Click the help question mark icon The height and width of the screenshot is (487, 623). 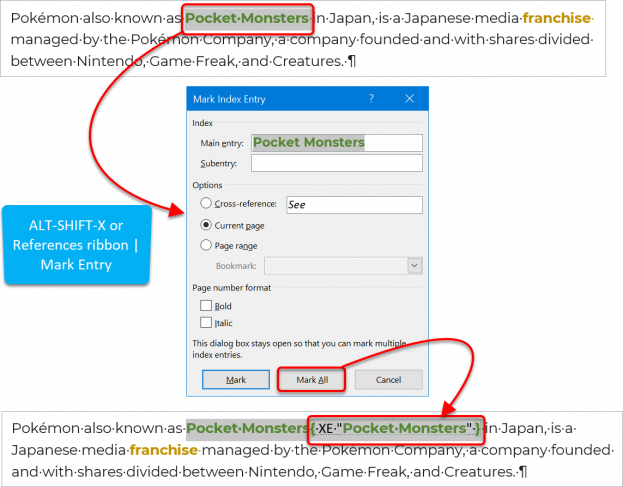(371, 99)
